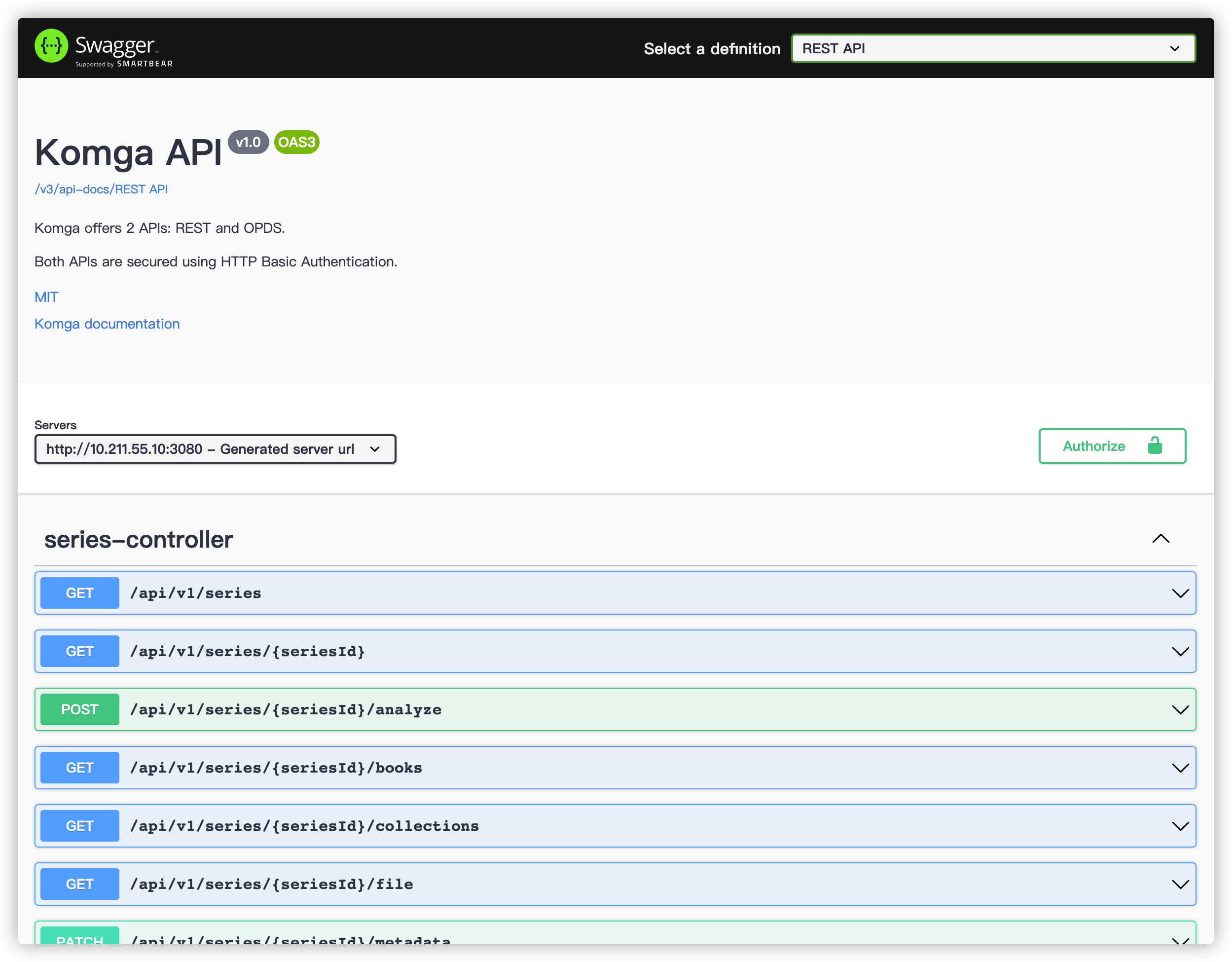
Task: Expand the GET /api/v1/series chevron
Action: [1180, 593]
